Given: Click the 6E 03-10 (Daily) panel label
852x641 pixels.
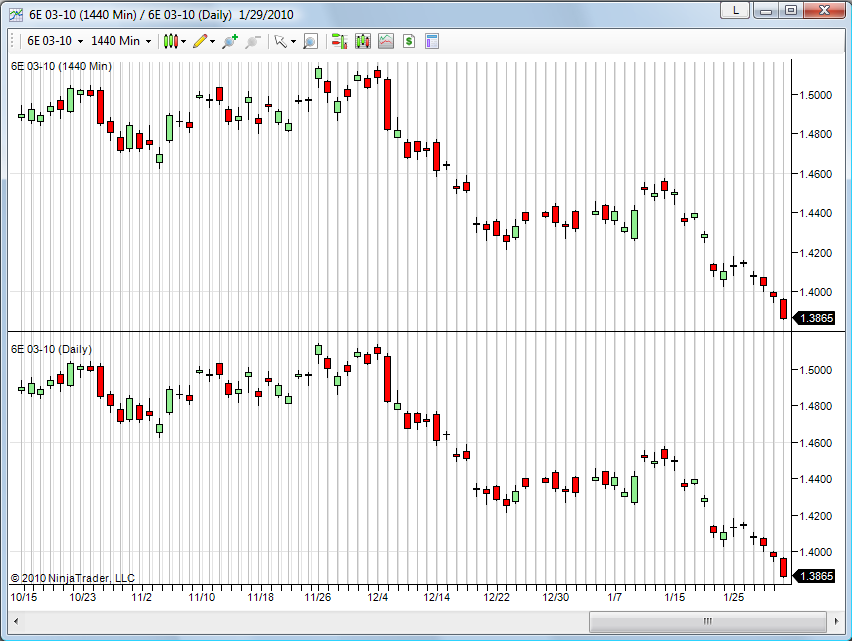Looking at the screenshot, I should pos(52,349).
